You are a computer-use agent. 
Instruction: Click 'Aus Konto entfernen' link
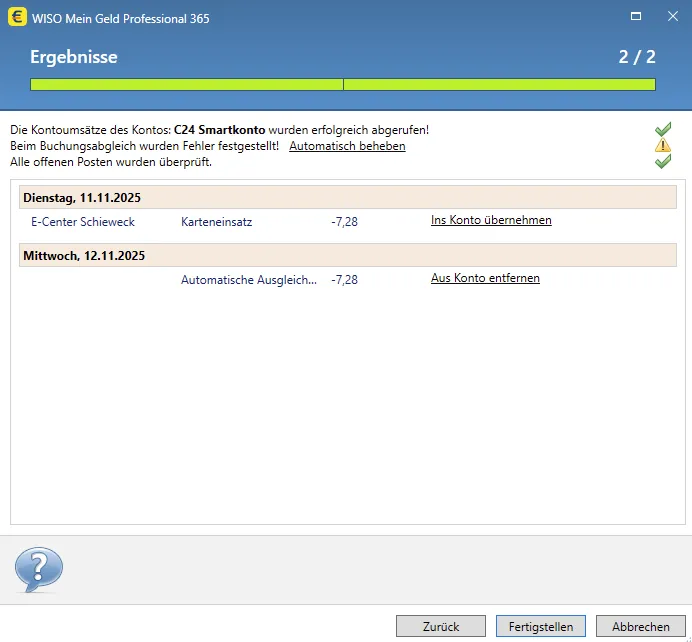point(485,278)
